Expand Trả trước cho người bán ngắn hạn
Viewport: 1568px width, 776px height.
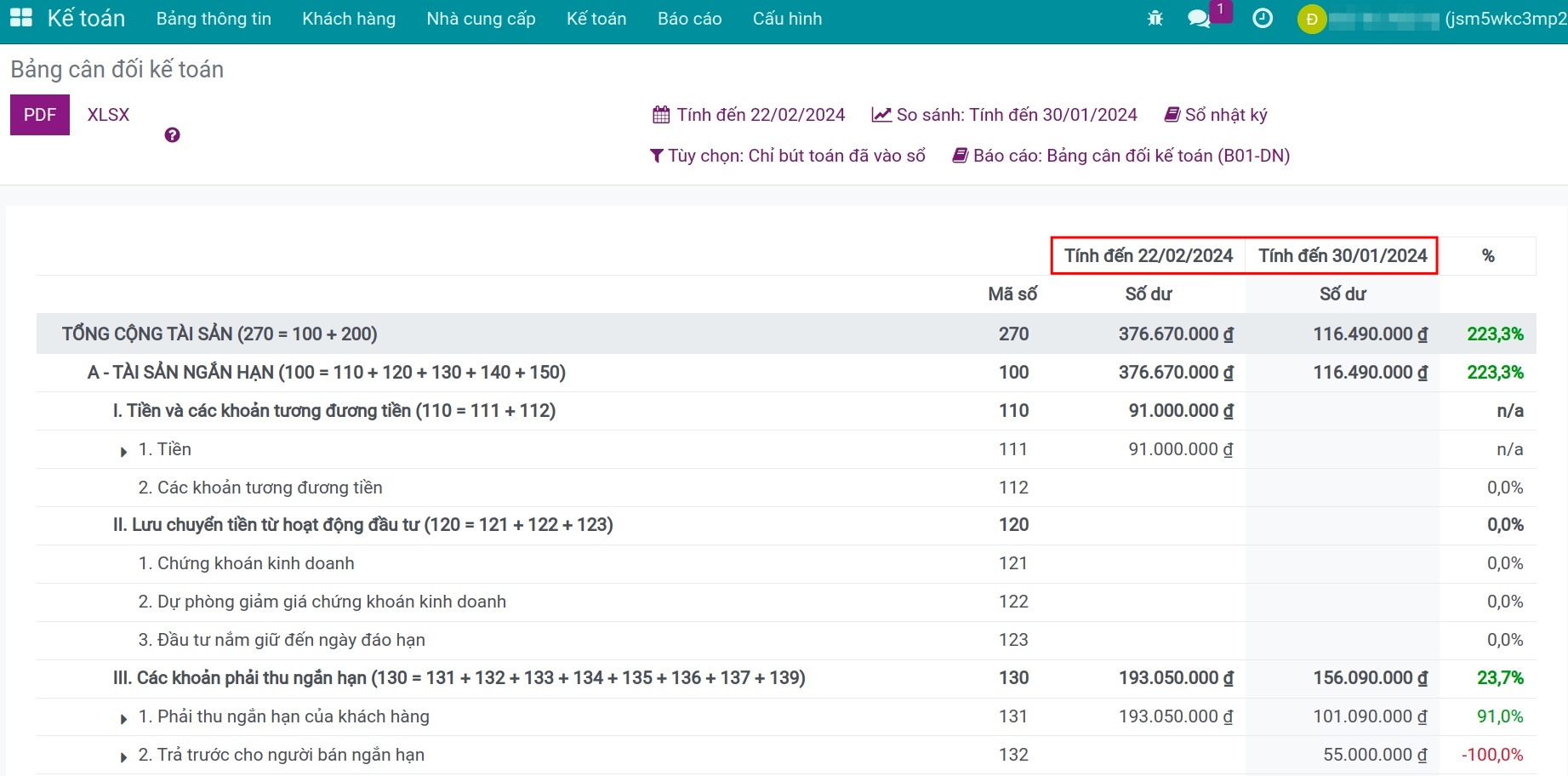124,756
